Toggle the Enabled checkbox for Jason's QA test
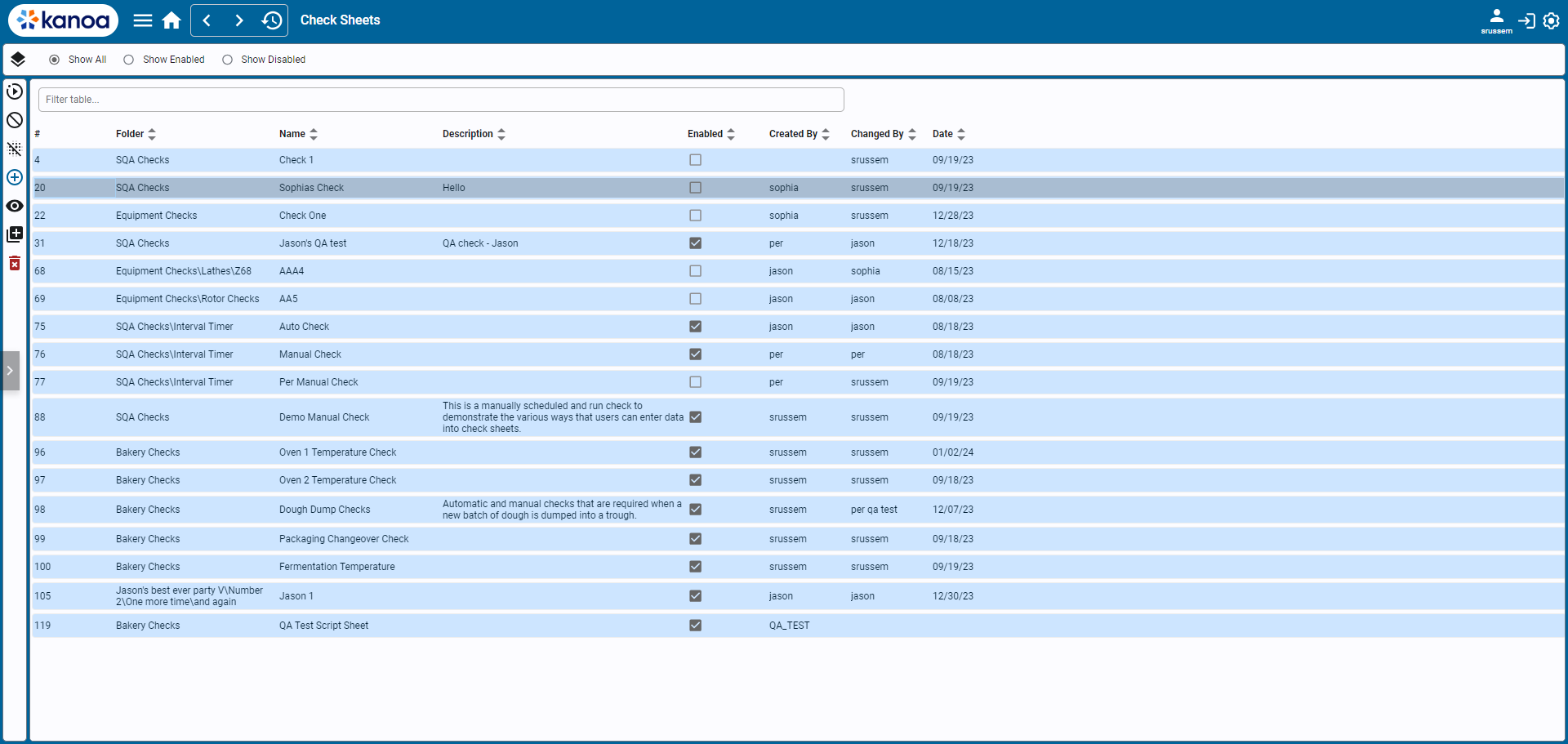1568x744 pixels. pos(696,243)
